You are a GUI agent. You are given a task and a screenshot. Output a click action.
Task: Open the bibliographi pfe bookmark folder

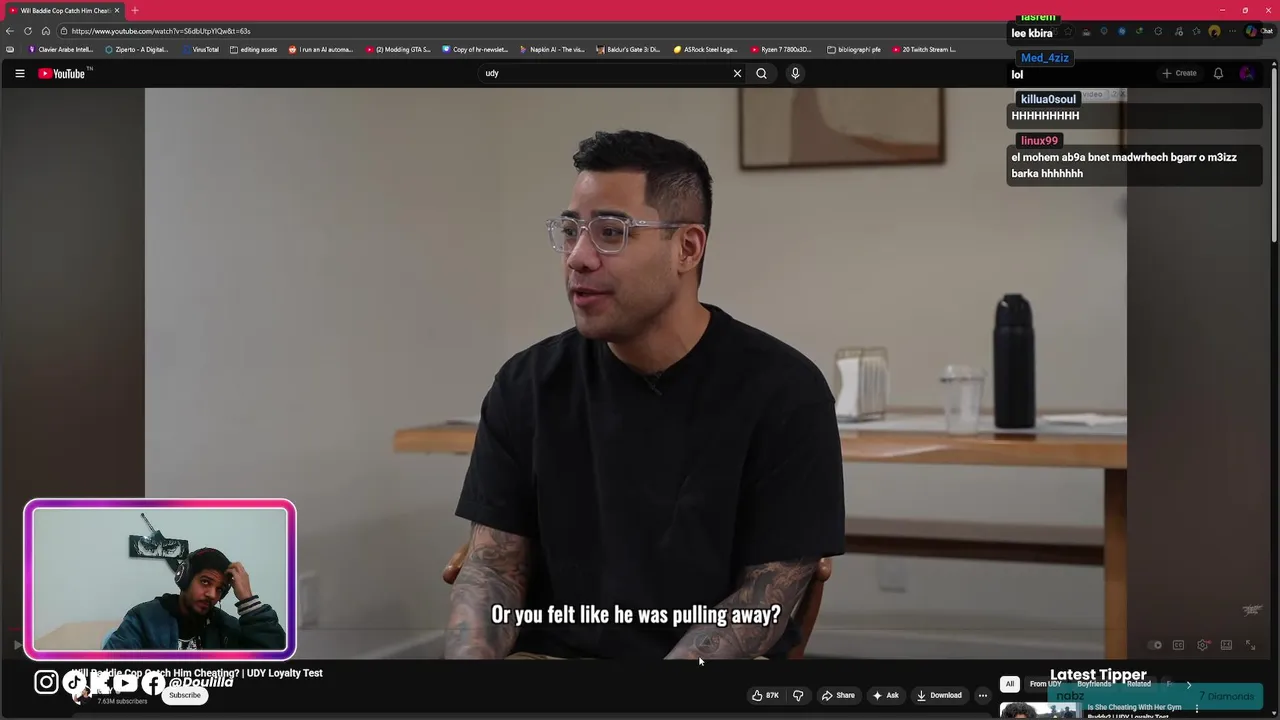tap(854, 49)
